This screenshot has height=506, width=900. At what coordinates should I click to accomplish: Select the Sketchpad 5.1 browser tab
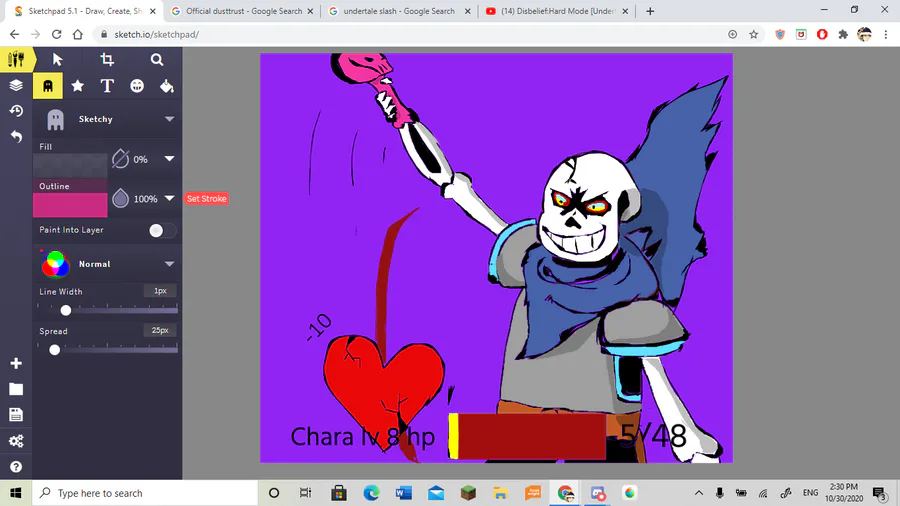click(x=86, y=11)
